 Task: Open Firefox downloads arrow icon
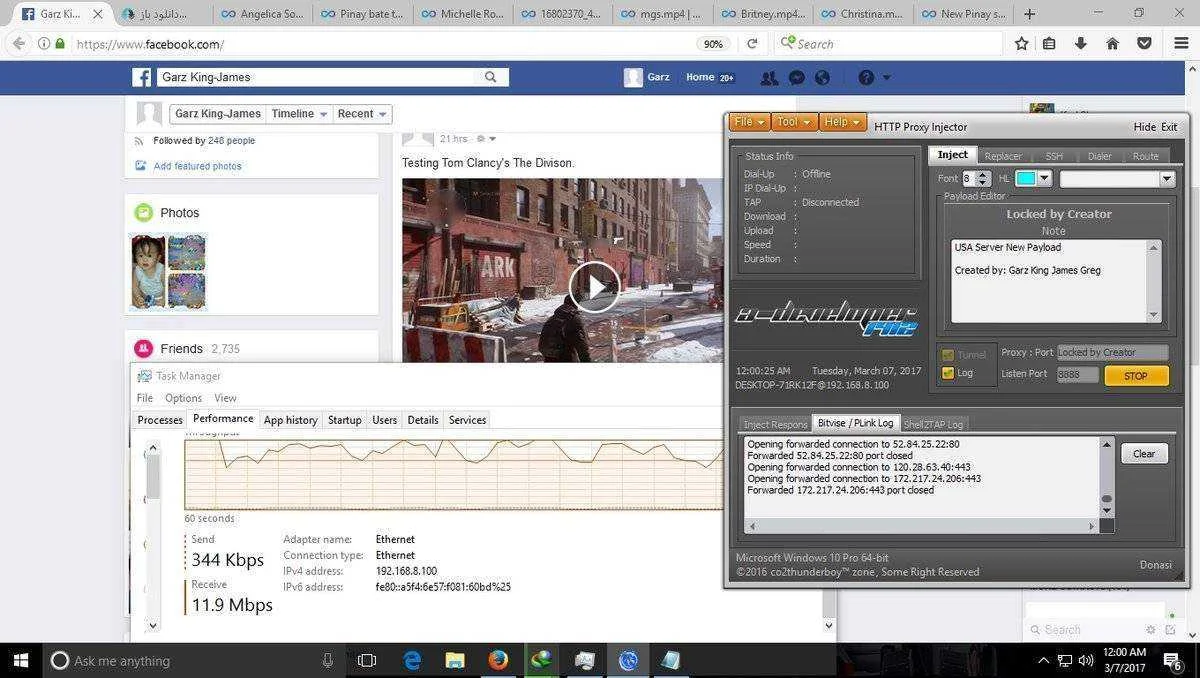(1081, 44)
